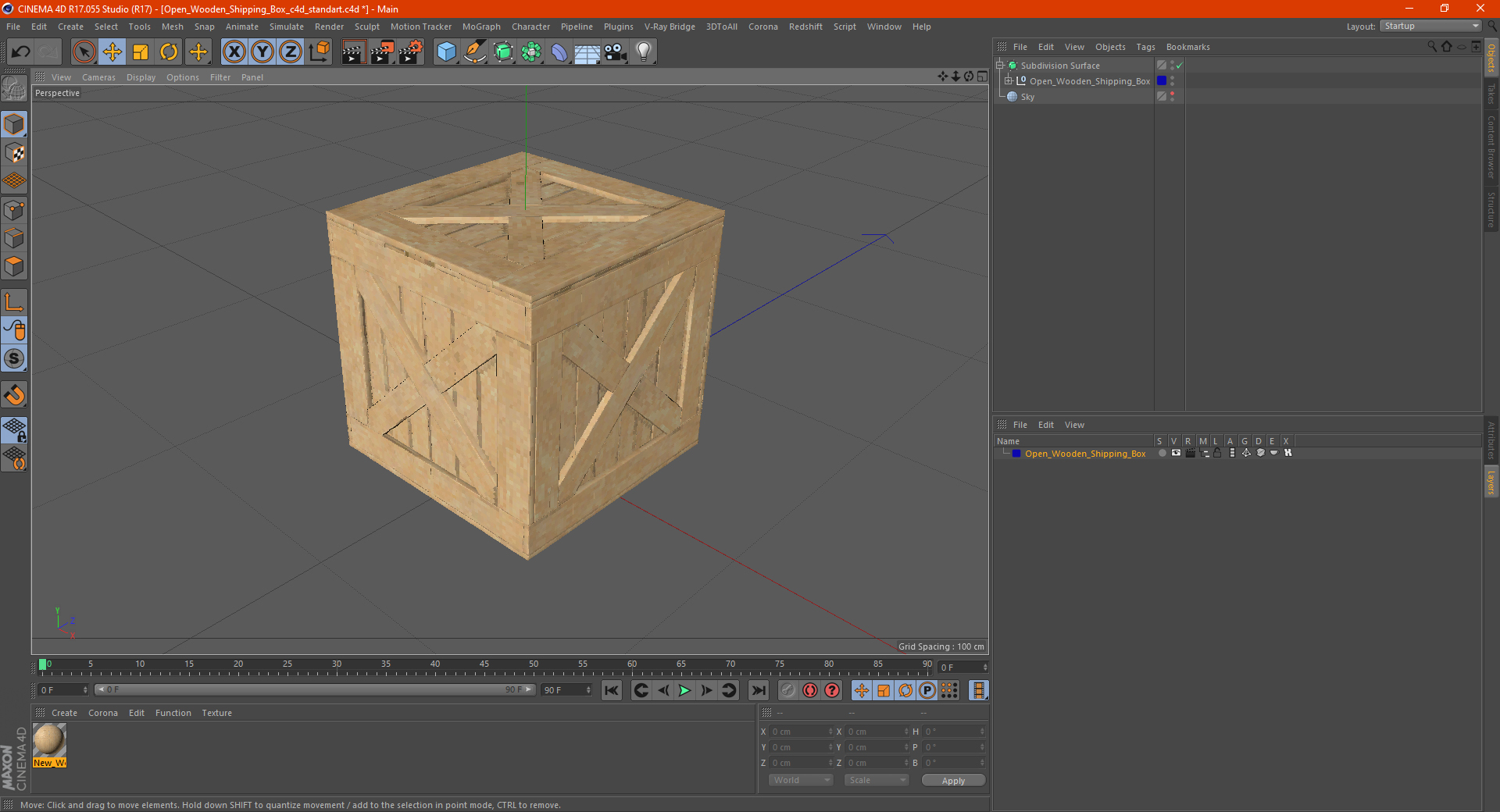
Task: Click the search magnifier in Objects panel
Action: pyautogui.click(x=1432, y=47)
